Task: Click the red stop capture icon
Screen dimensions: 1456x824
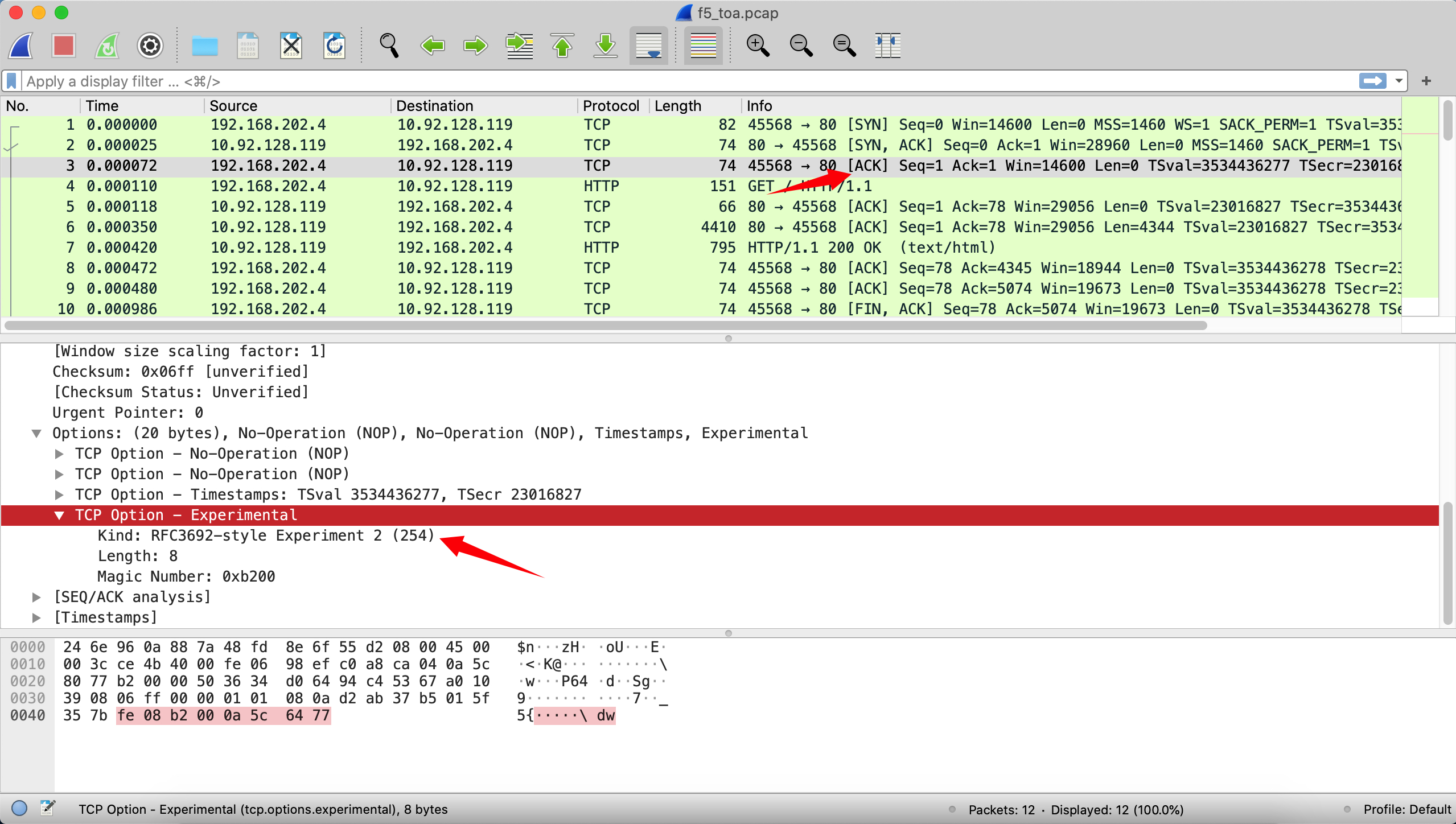Action: tap(63, 46)
